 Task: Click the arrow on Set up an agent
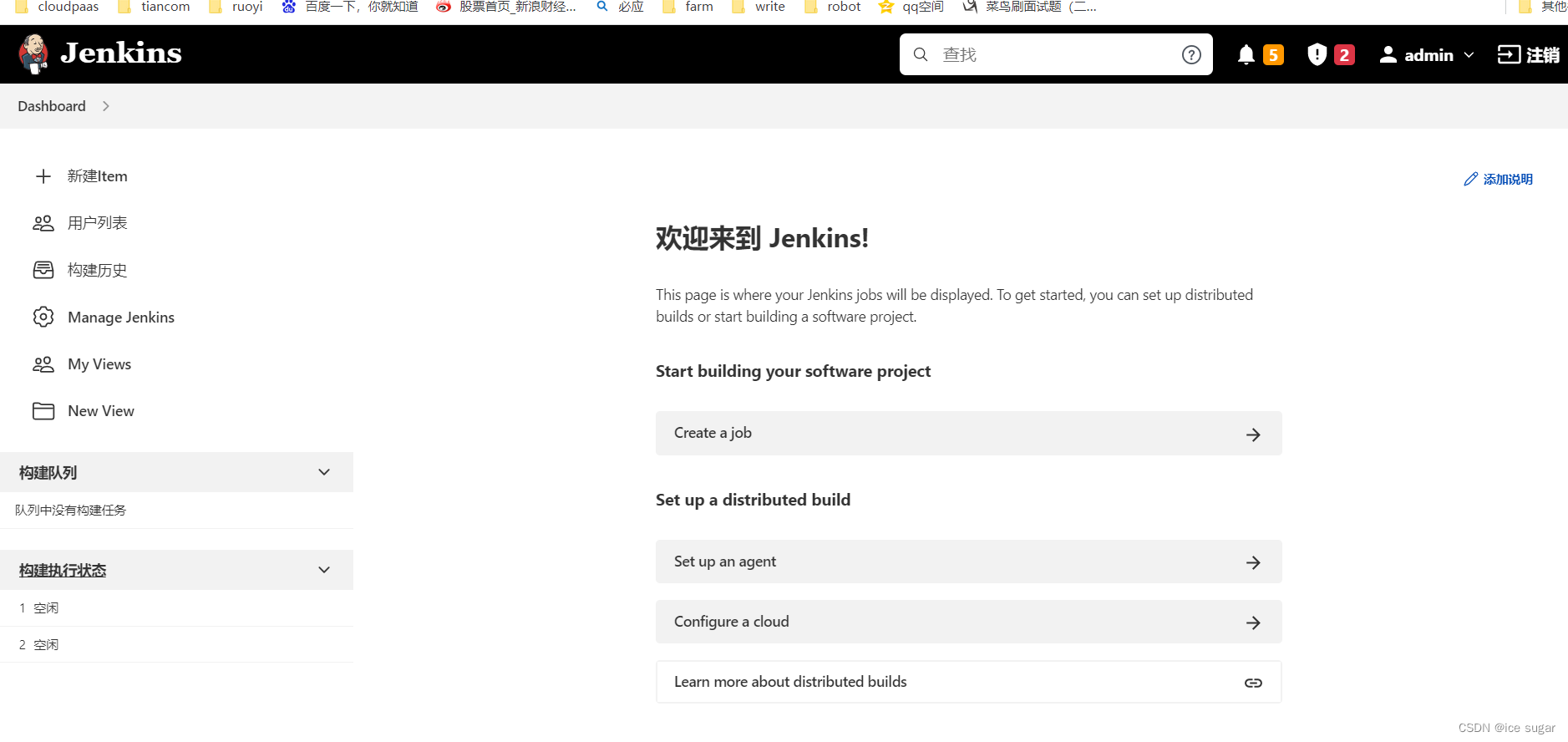point(1253,563)
